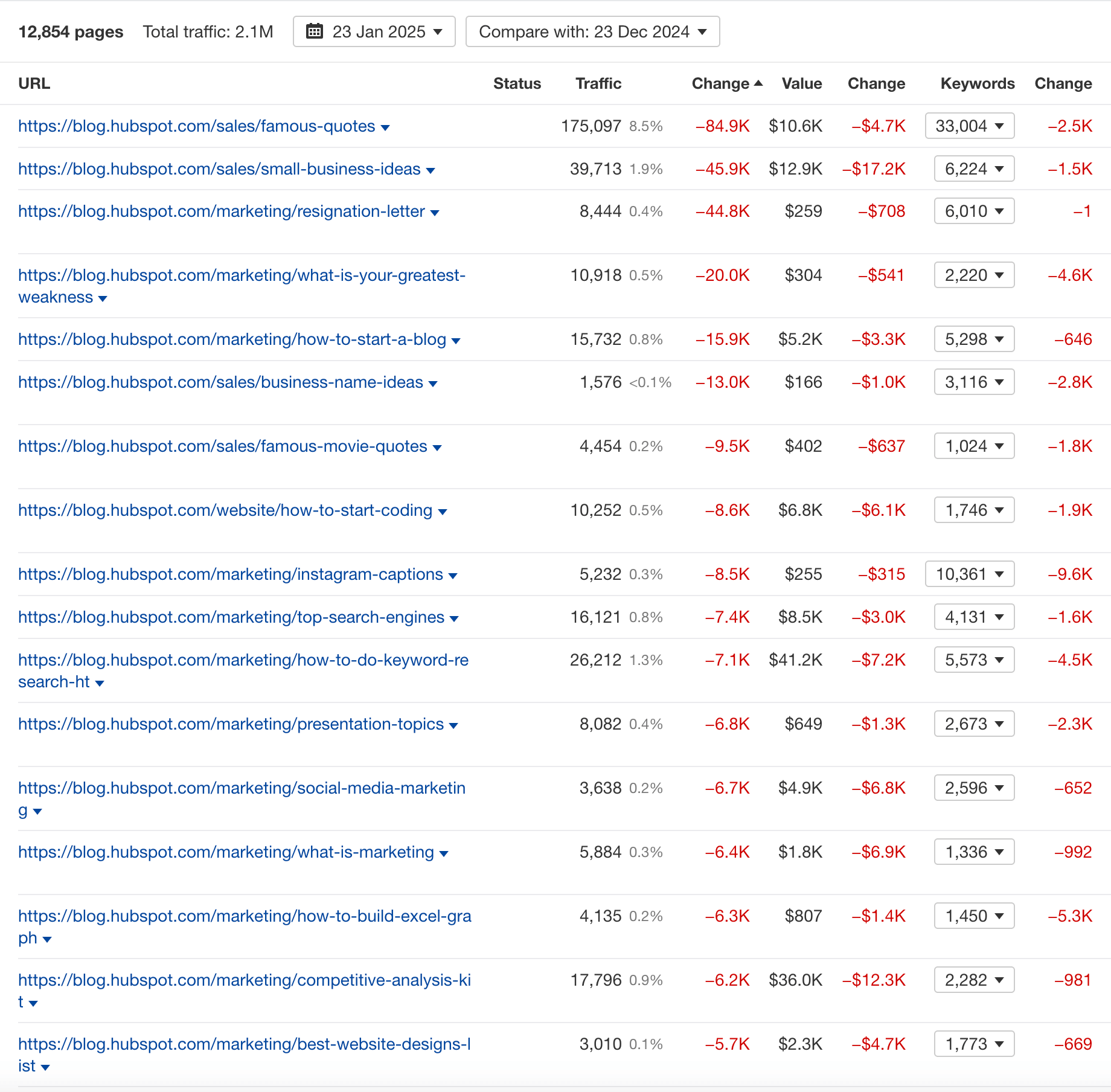Open the what-is-marketing URL link

pyautogui.click(x=226, y=852)
